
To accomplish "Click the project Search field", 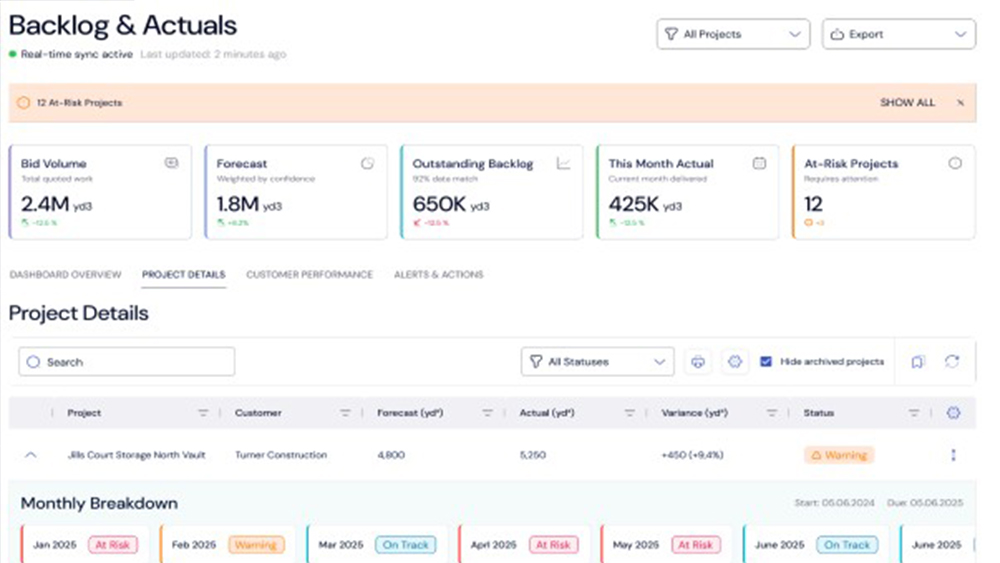I will point(127,362).
